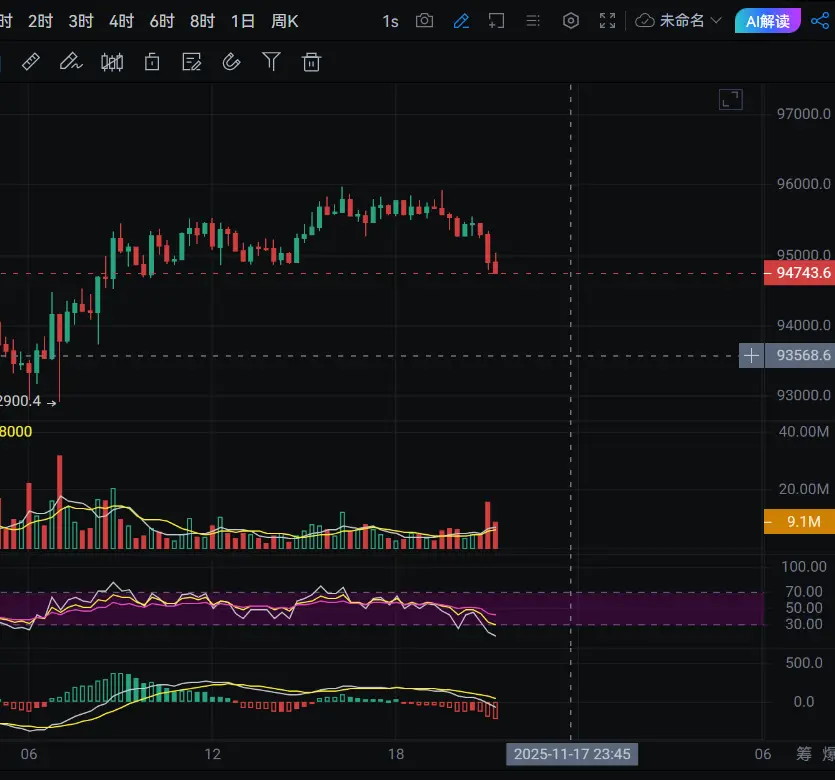Image resolution: width=835 pixels, height=780 pixels.
Task: Choose the 1日 daily timeframe
Action: click(243, 21)
